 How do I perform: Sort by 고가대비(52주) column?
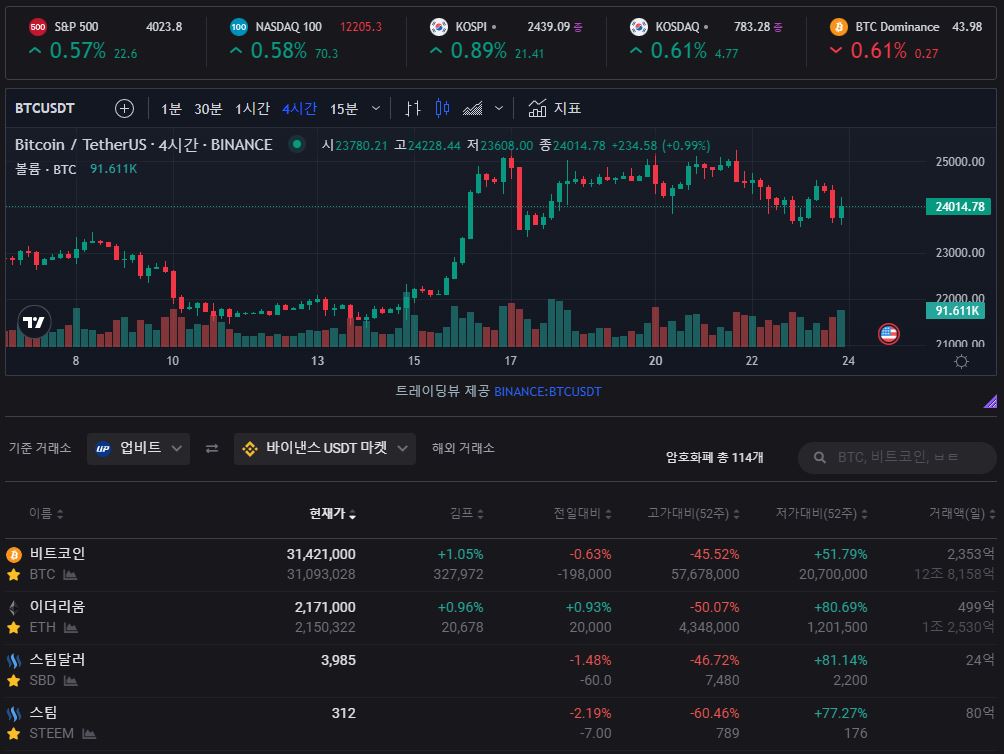click(x=694, y=513)
